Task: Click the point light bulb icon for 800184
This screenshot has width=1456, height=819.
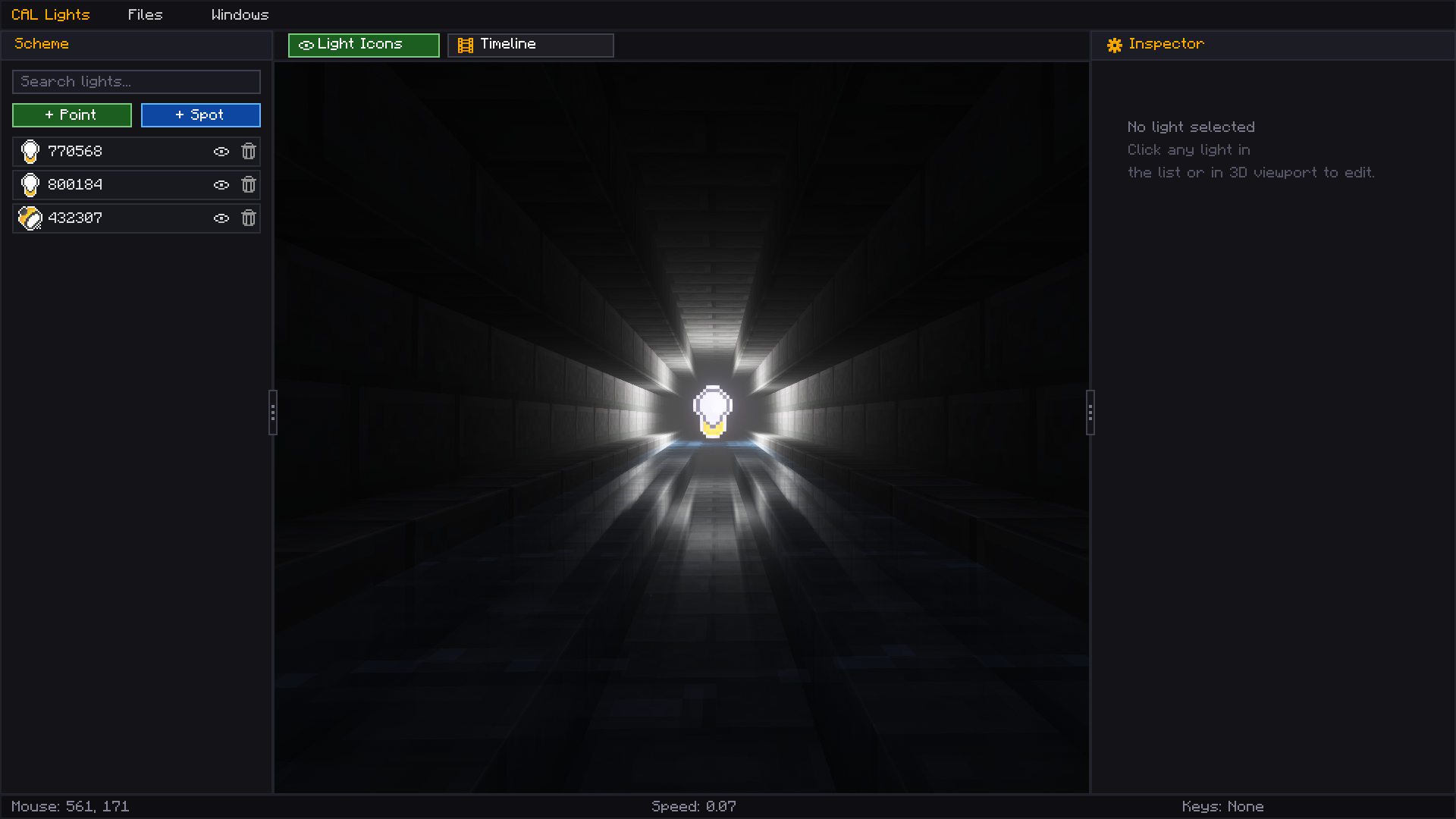Action: (30, 185)
